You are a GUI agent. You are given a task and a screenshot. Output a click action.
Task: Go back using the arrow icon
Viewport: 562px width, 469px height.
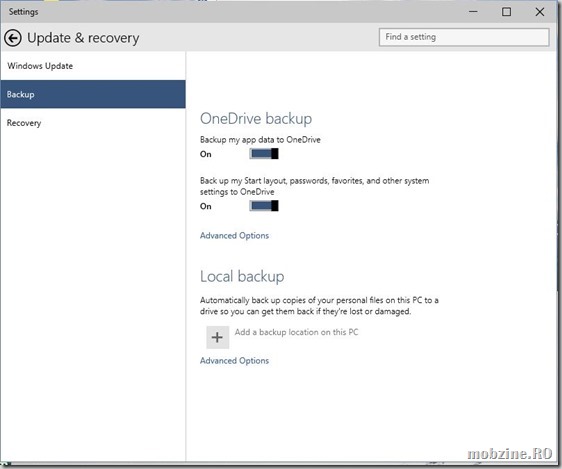[13, 38]
